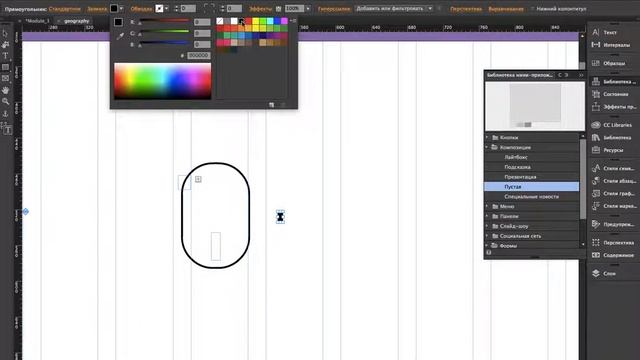Open Добавить или фильтровать hyperlink dropdown
Viewport: 640px width, 360px height.
(430, 9)
